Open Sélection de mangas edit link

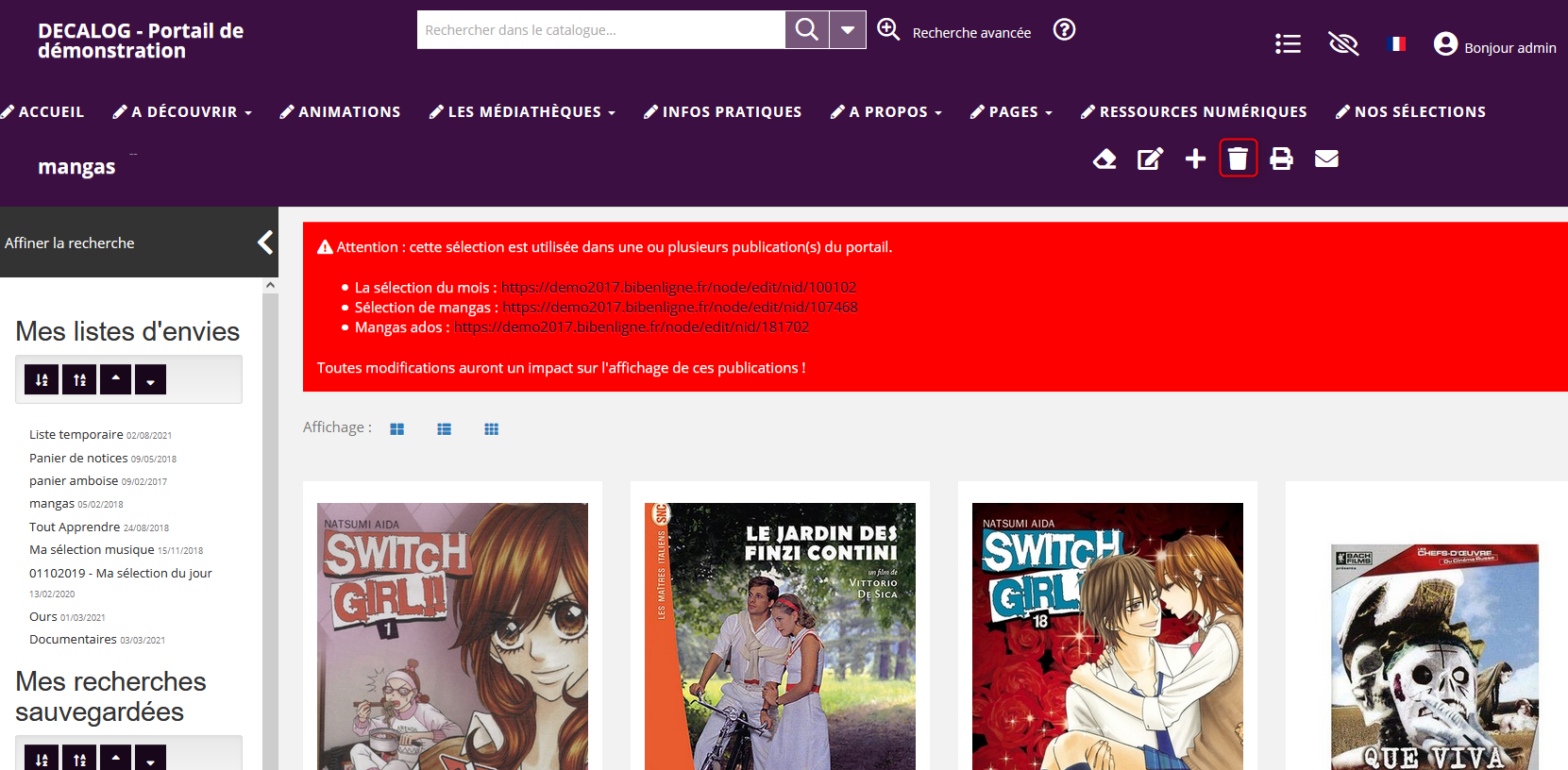680,307
